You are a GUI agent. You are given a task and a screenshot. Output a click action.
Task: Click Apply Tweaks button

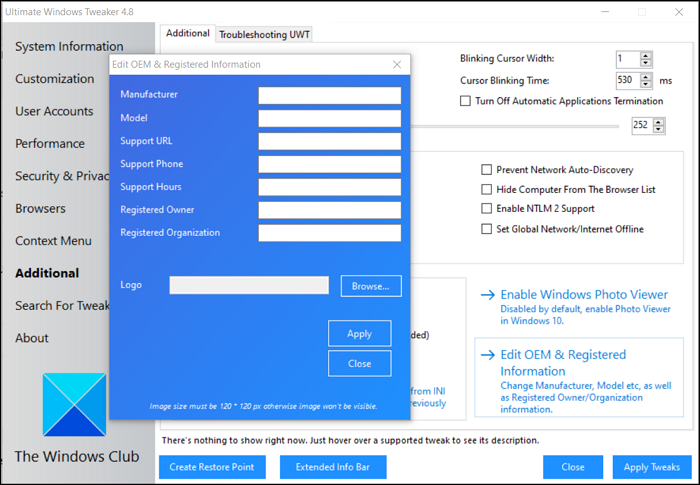point(652,467)
